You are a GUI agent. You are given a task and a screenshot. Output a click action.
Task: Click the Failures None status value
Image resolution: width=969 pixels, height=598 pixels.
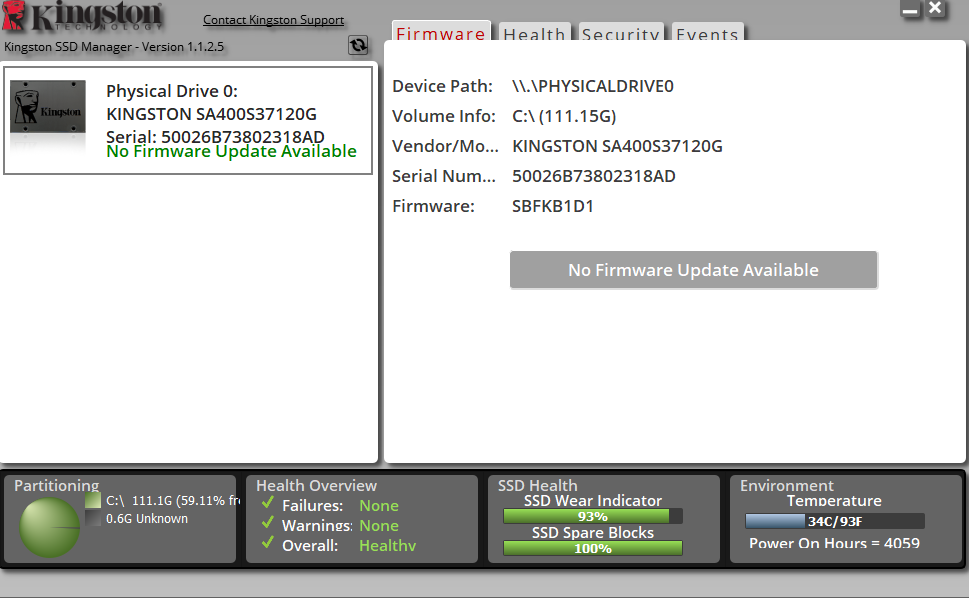(379, 506)
